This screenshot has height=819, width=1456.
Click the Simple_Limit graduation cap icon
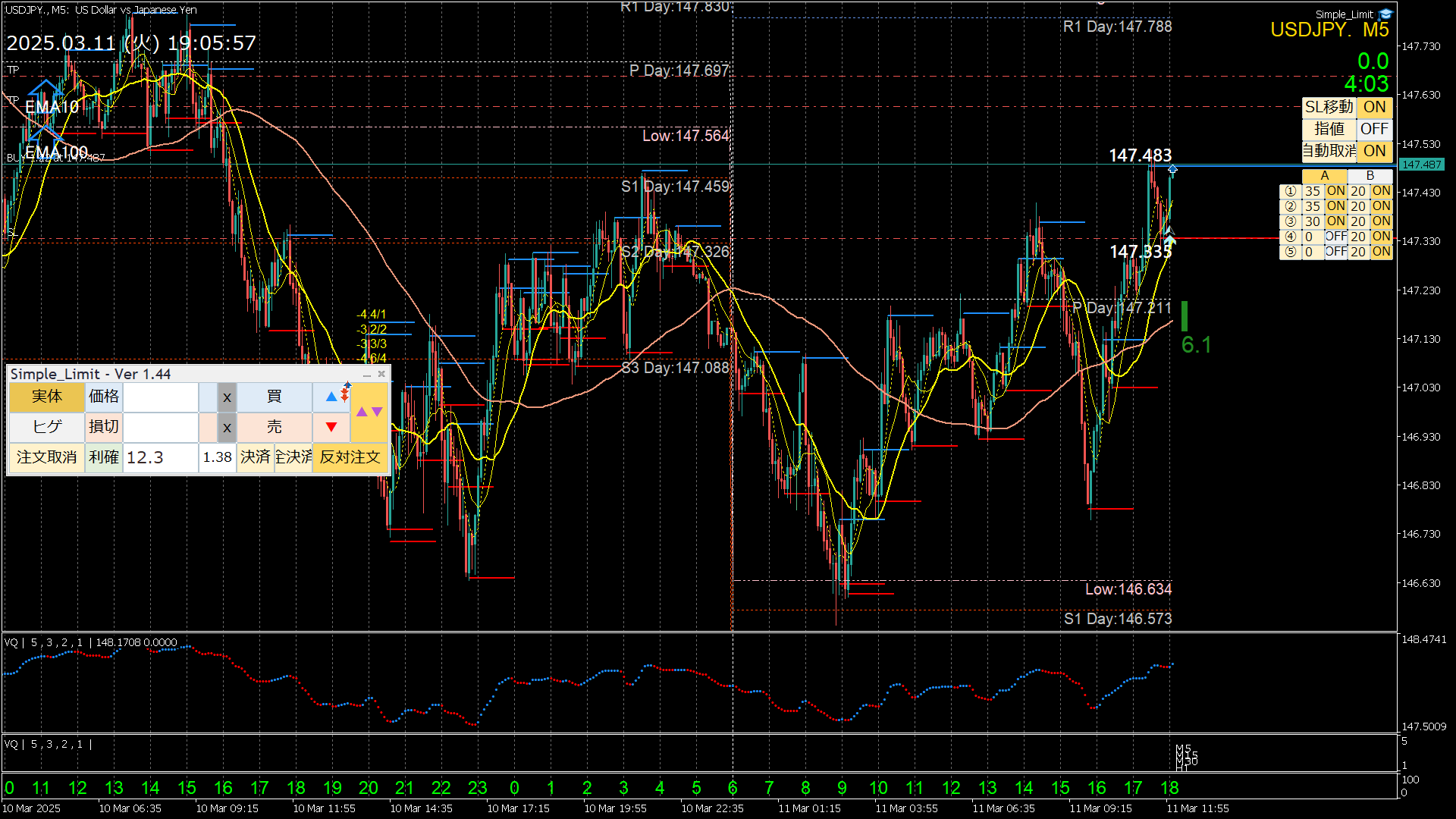[x=1386, y=14]
